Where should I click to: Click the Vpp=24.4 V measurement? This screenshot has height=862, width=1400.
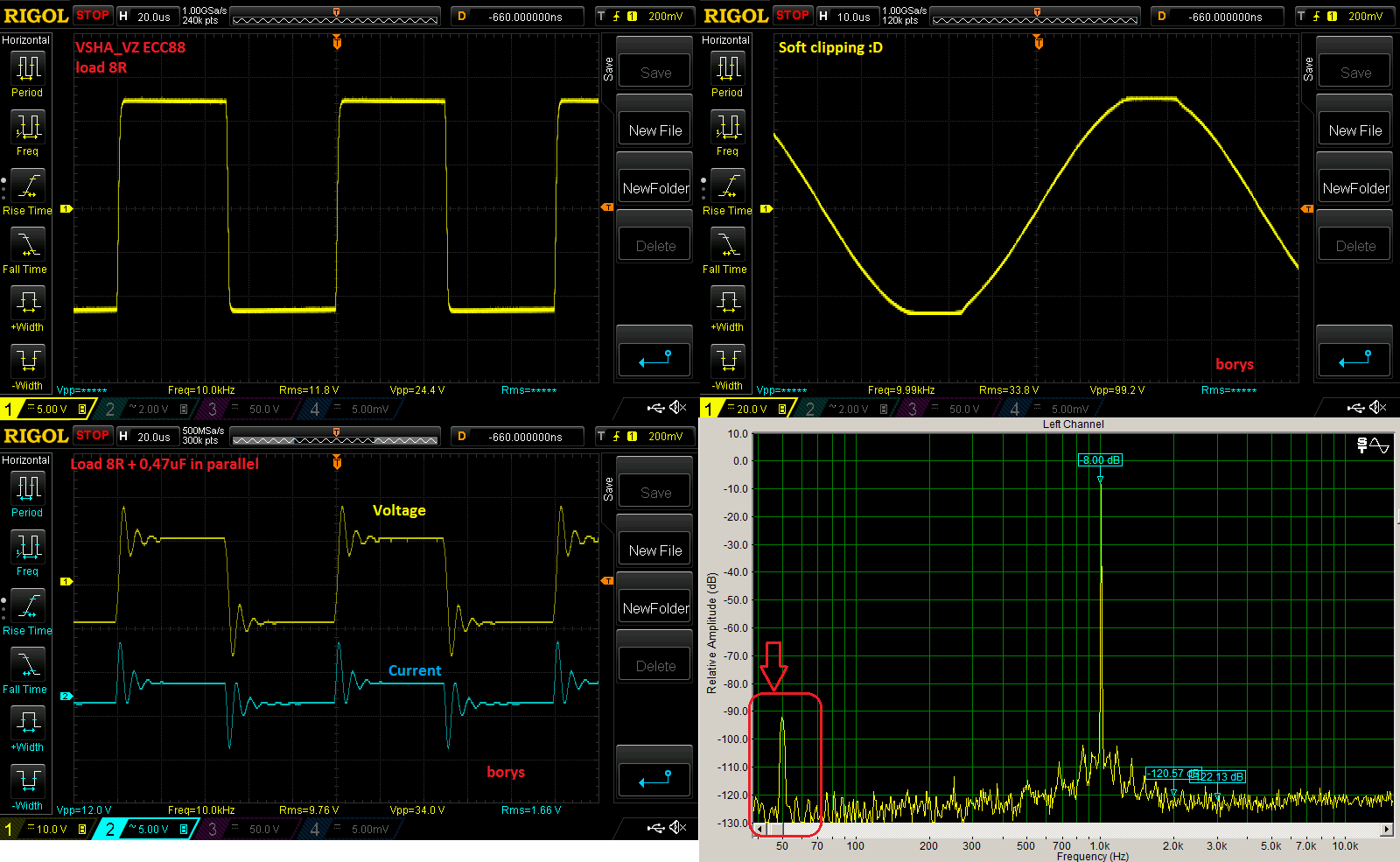click(x=417, y=390)
